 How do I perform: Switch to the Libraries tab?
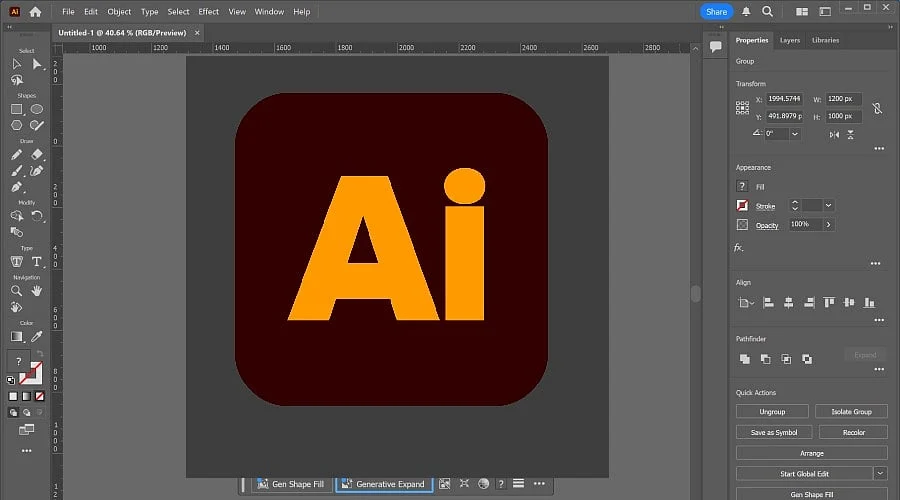click(x=825, y=40)
